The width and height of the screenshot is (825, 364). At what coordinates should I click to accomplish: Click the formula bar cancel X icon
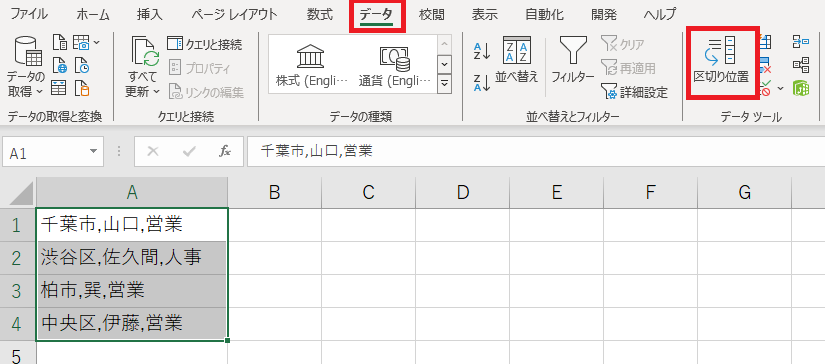(x=153, y=152)
